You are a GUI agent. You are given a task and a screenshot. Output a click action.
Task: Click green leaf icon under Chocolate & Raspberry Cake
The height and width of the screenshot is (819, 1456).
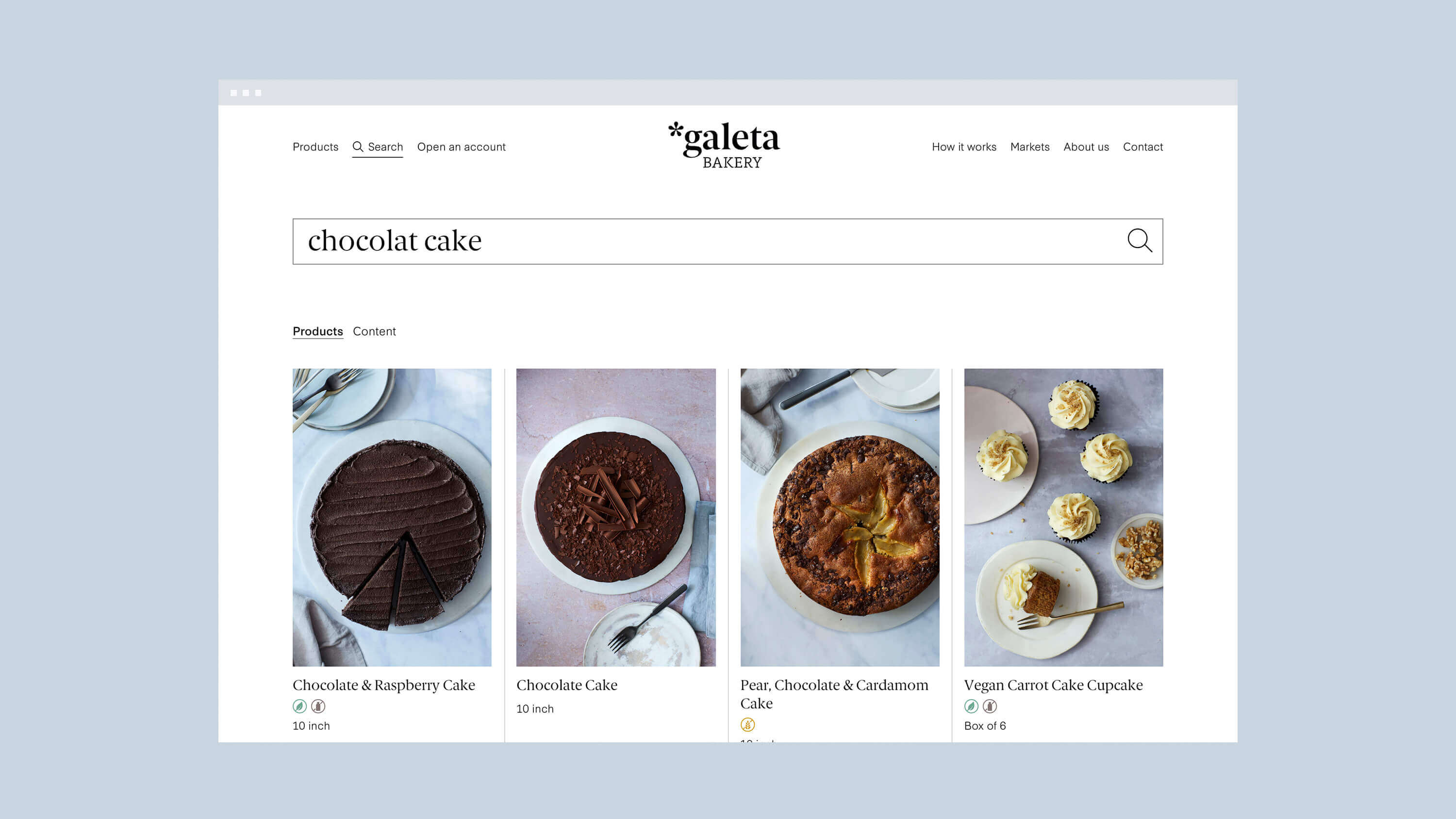point(299,706)
